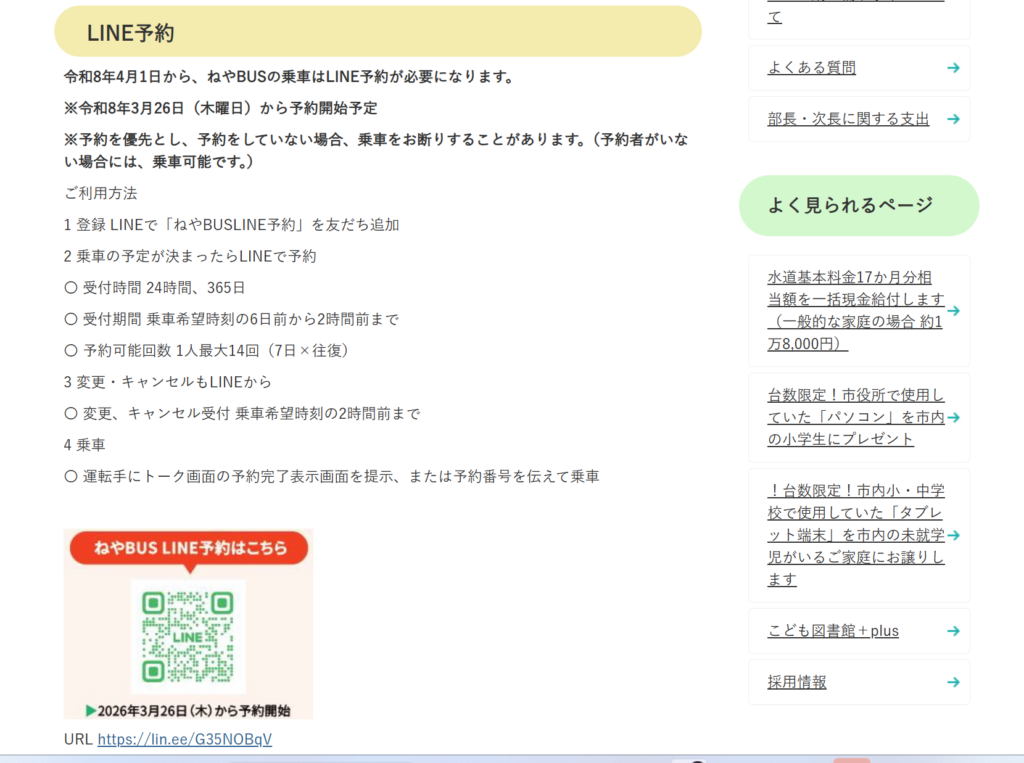Open the こども図書館+plus link
The width and height of the screenshot is (1024, 763).
point(833,630)
